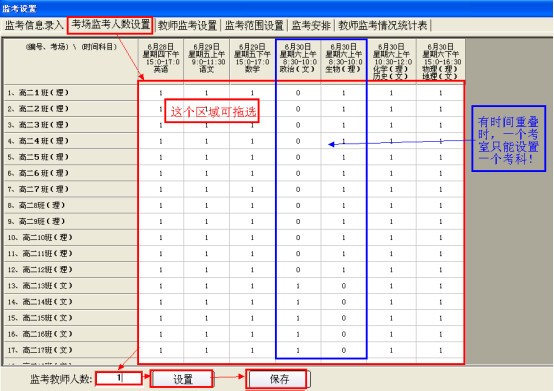Click the 政治(文) column header
The image size is (554, 391).
[x=298, y=60]
